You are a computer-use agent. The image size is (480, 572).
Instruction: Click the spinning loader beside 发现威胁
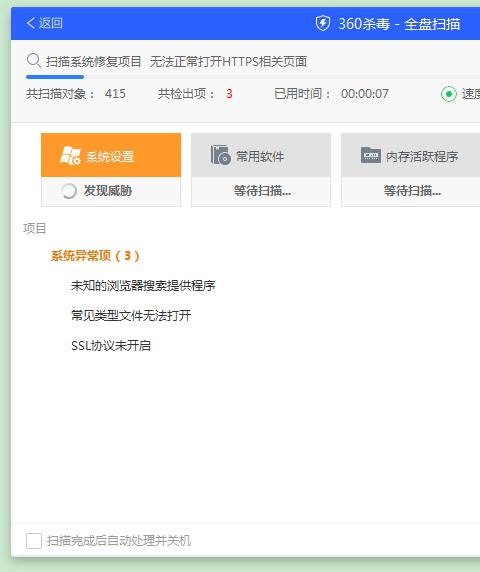tap(69, 191)
